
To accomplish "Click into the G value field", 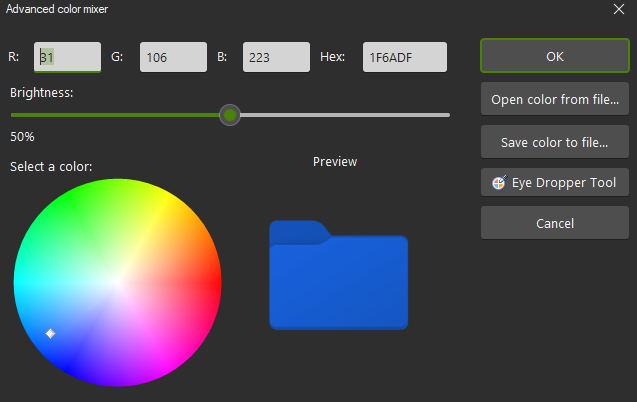I will pyautogui.click(x=173, y=57).
